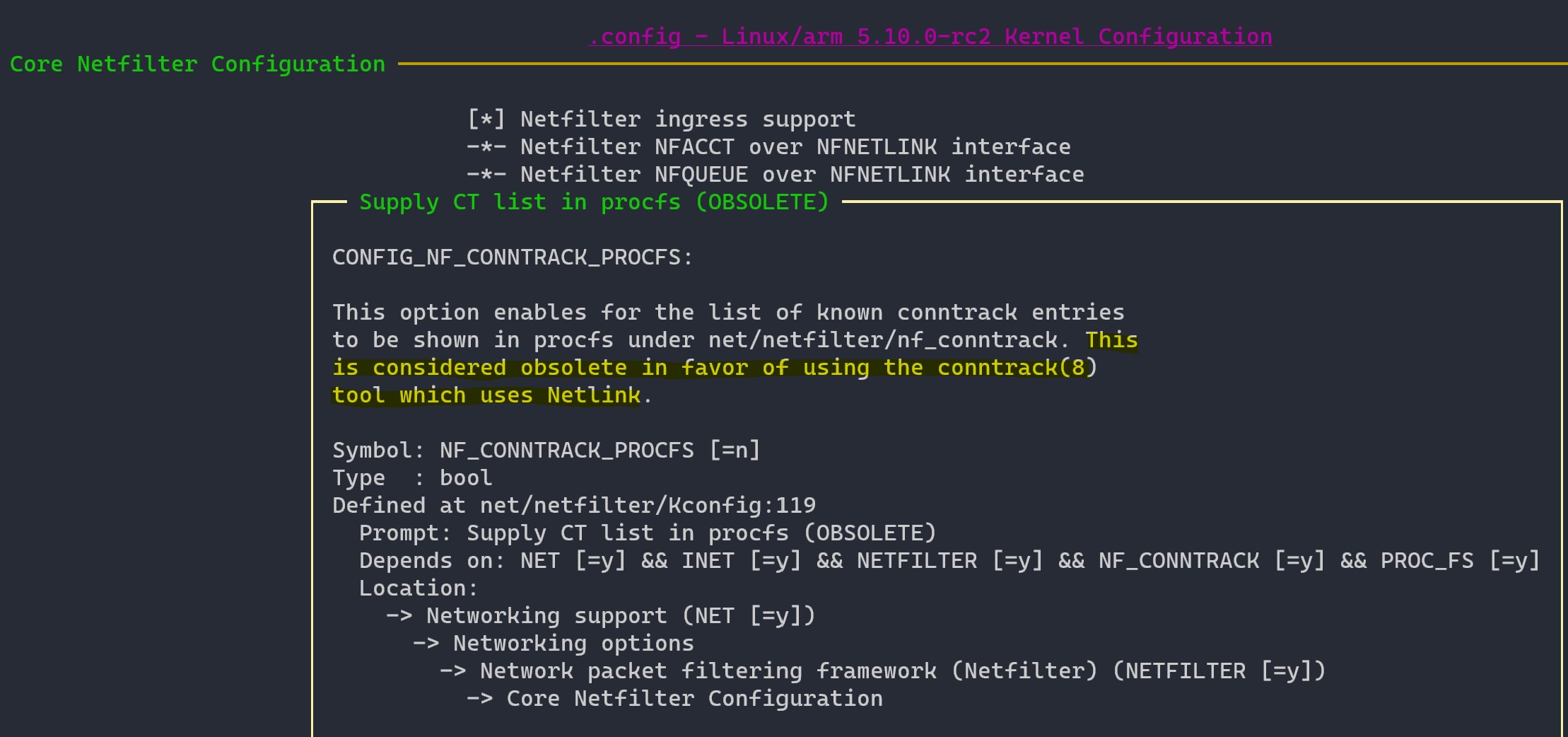Open the .config kernel configuration title link
1568x737 pixels.
[x=930, y=36]
